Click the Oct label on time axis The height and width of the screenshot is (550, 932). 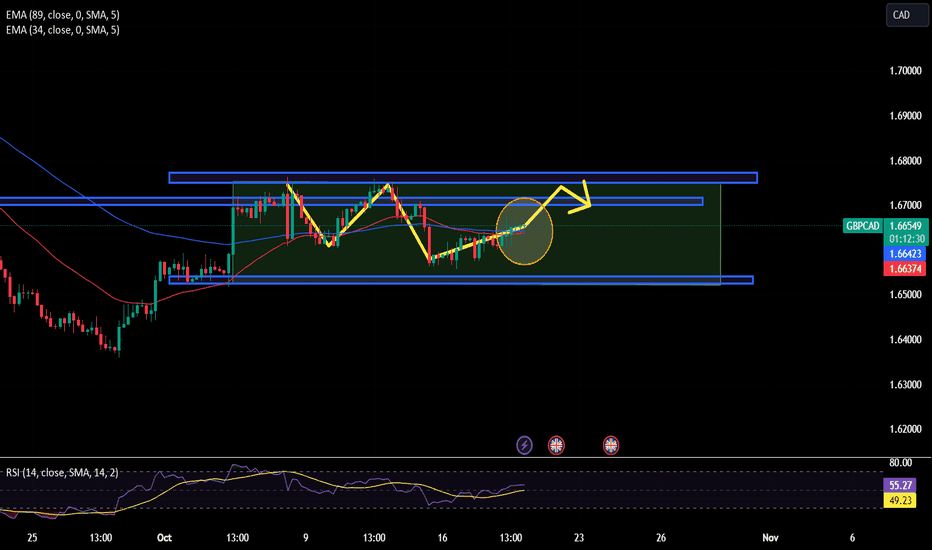[165, 538]
